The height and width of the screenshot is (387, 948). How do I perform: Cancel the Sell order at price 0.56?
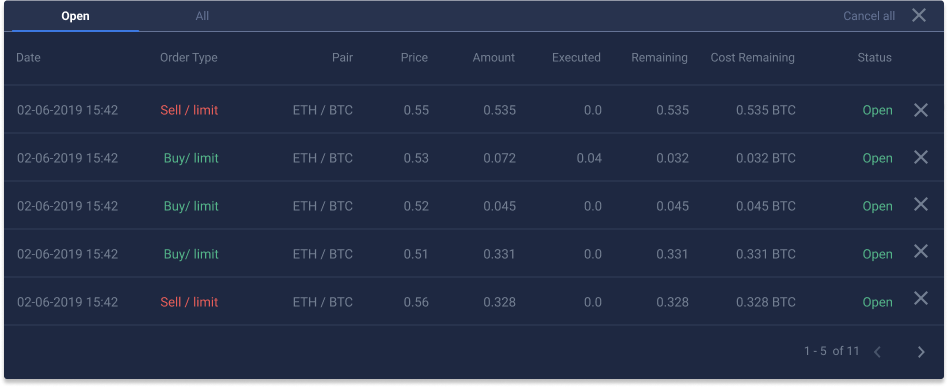920,298
